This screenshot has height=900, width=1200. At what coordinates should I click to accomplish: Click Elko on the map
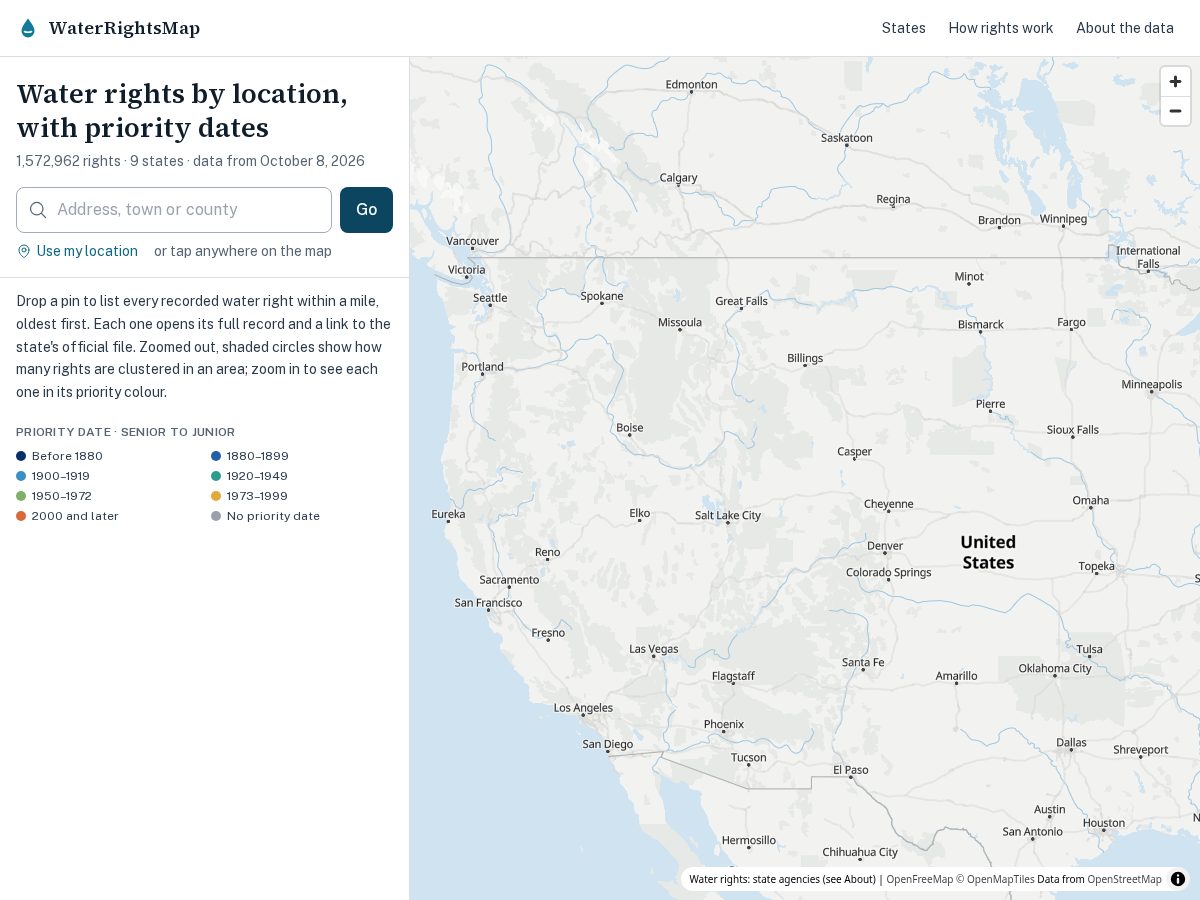640,513
